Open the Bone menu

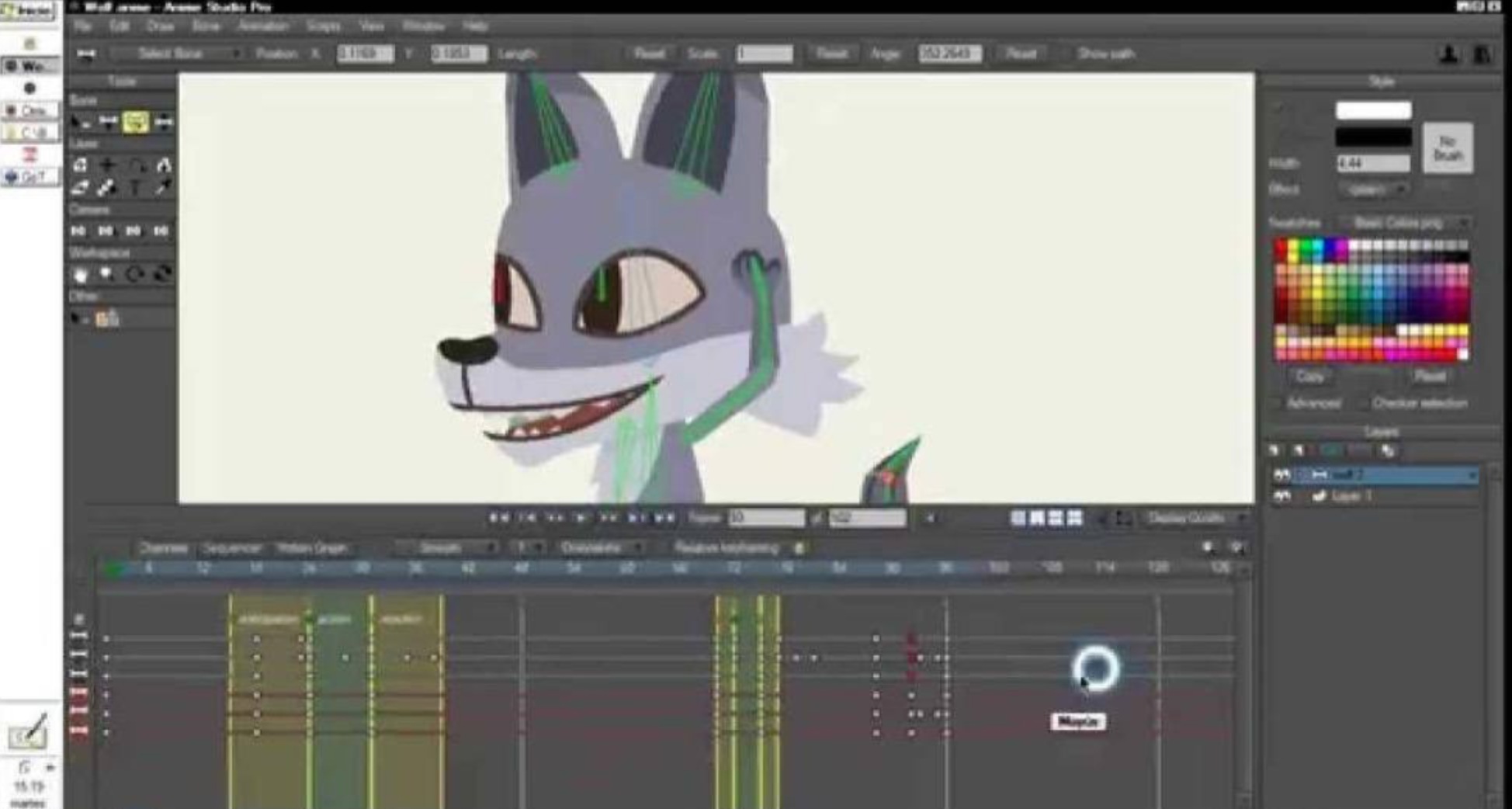click(x=206, y=26)
